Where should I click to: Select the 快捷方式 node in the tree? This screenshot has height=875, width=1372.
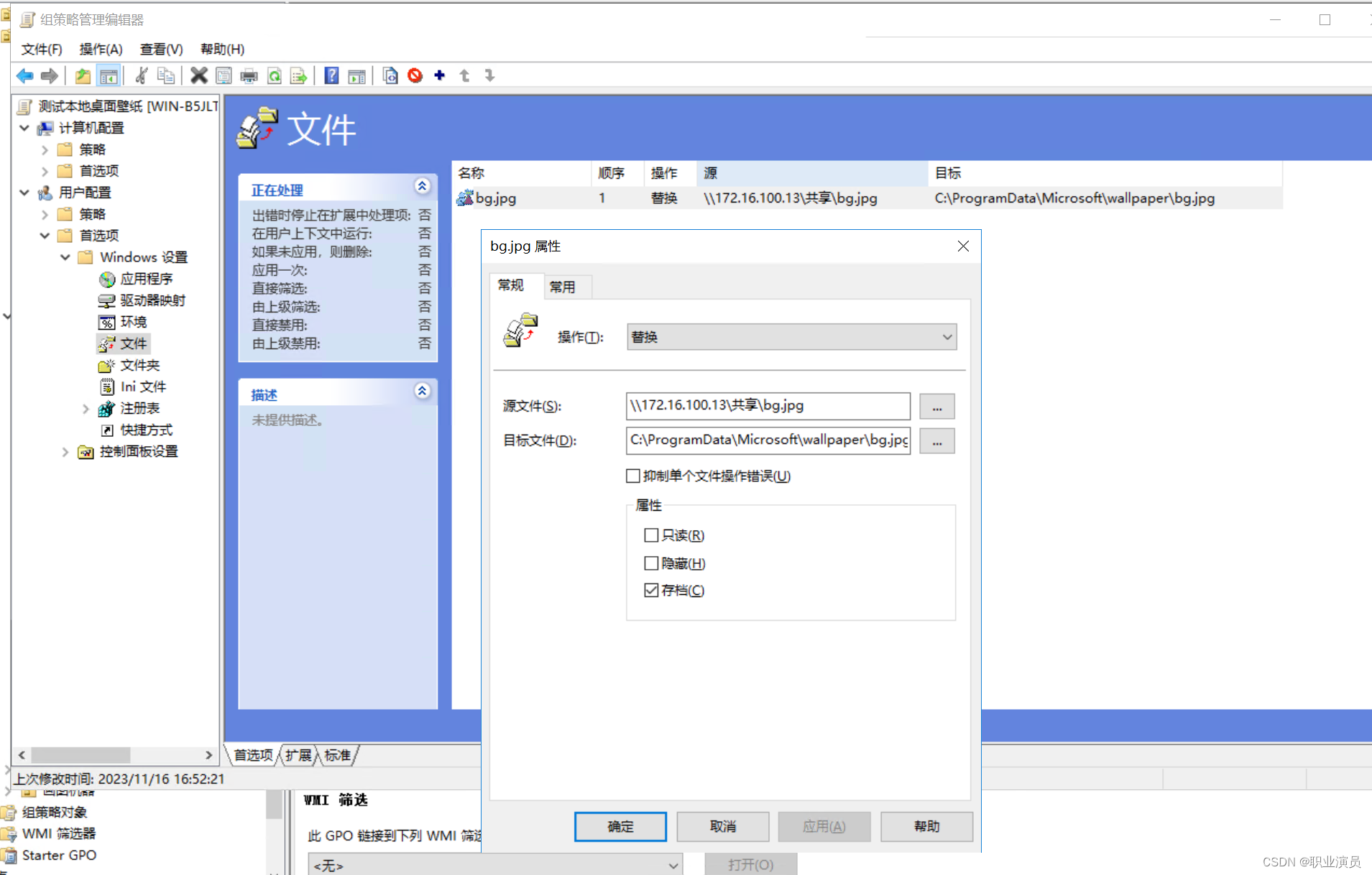click(147, 430)
